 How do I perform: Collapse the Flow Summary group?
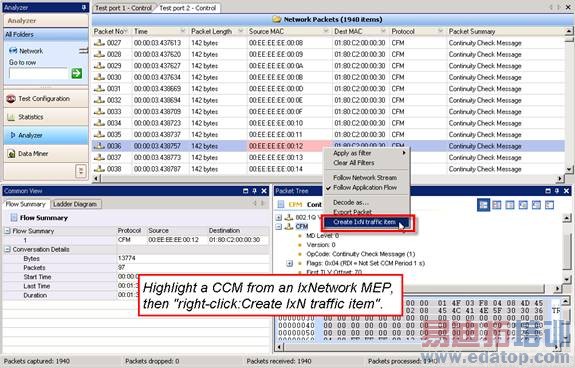click(7, 231)
